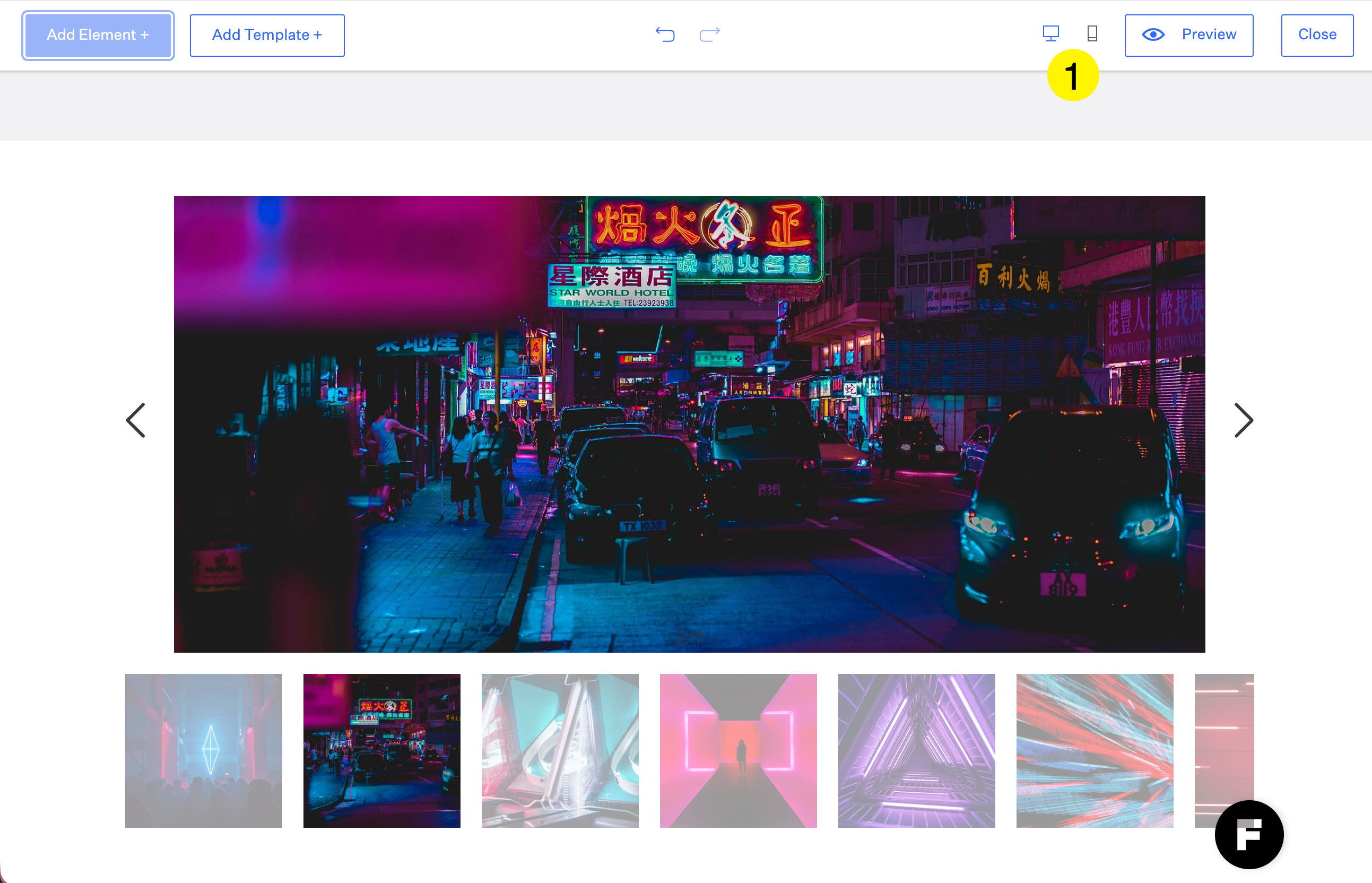This screenshot has height=883, width=1372.
Task: Click the redo arrow icon
Action: 709,34
